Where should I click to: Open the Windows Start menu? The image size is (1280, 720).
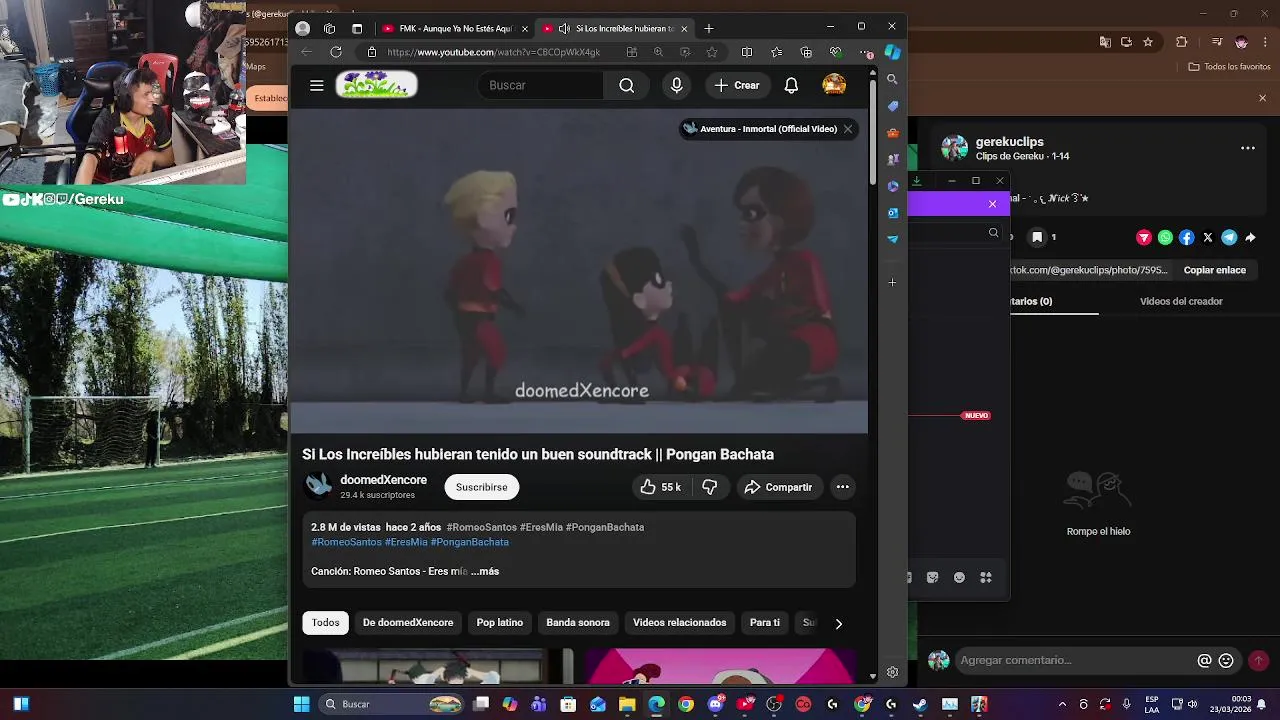pyautogui.click(x=301, y=704)
